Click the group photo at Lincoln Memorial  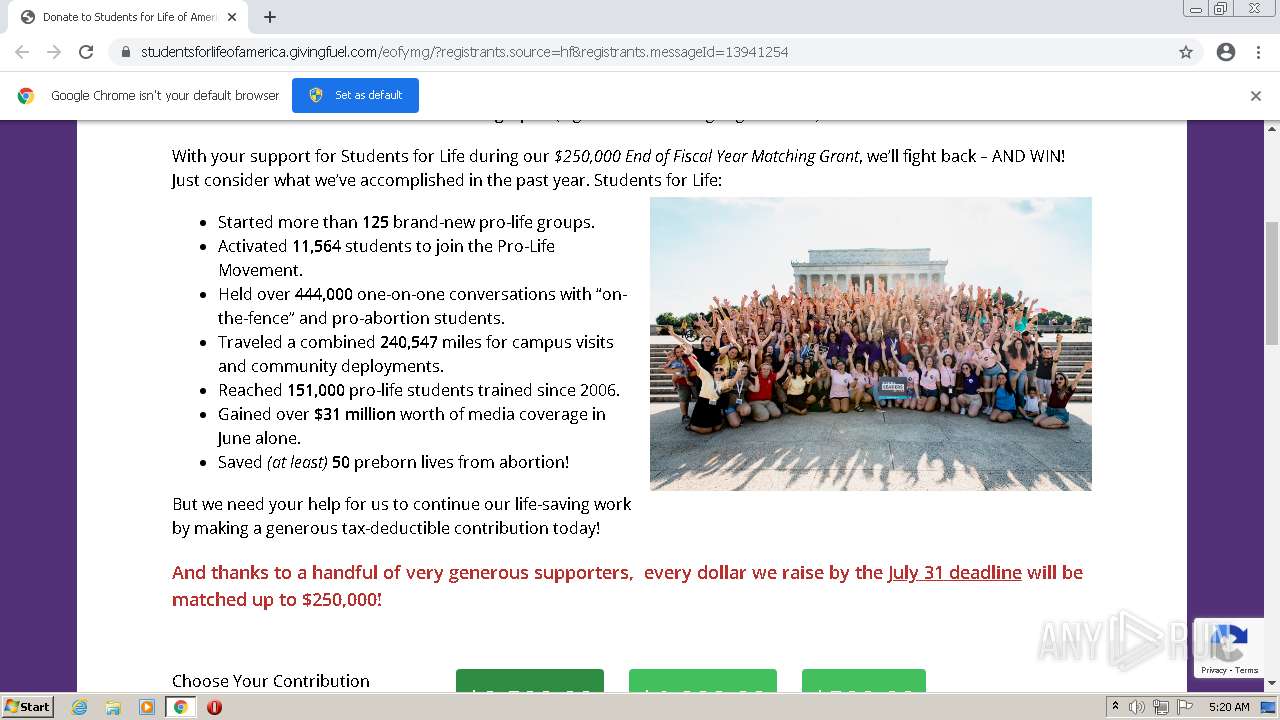point(870,343)
